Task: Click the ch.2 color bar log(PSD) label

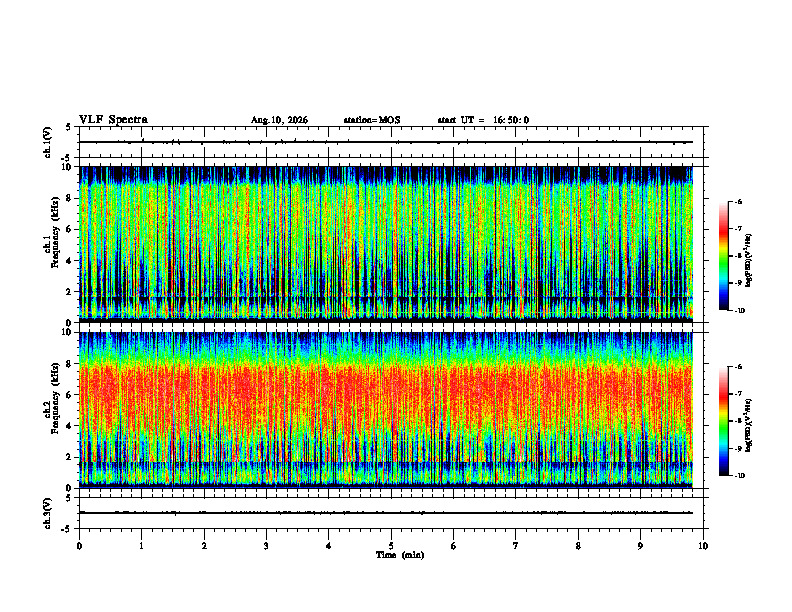Action: (749, 425)
